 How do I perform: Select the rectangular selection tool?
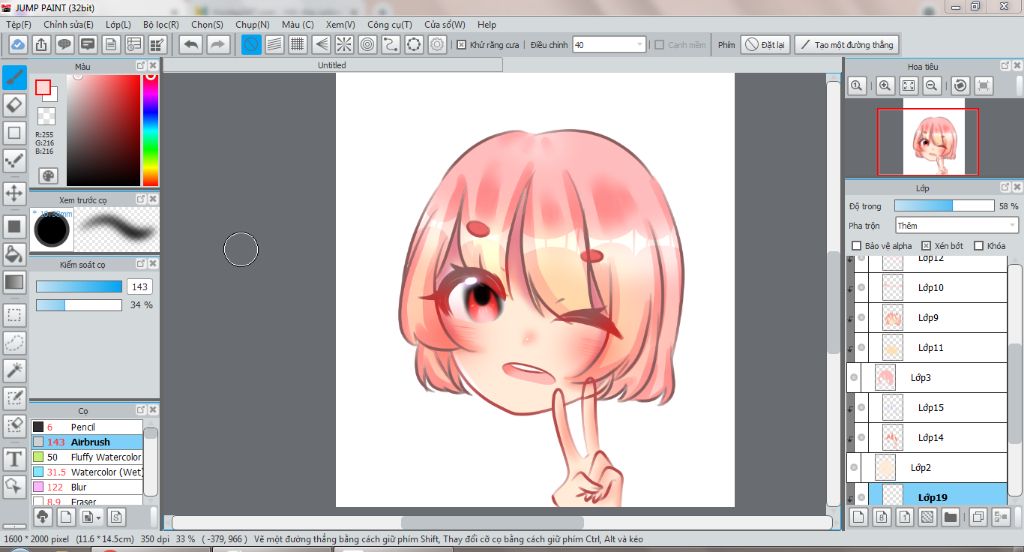pyautogui.click(x=14, y=315)
